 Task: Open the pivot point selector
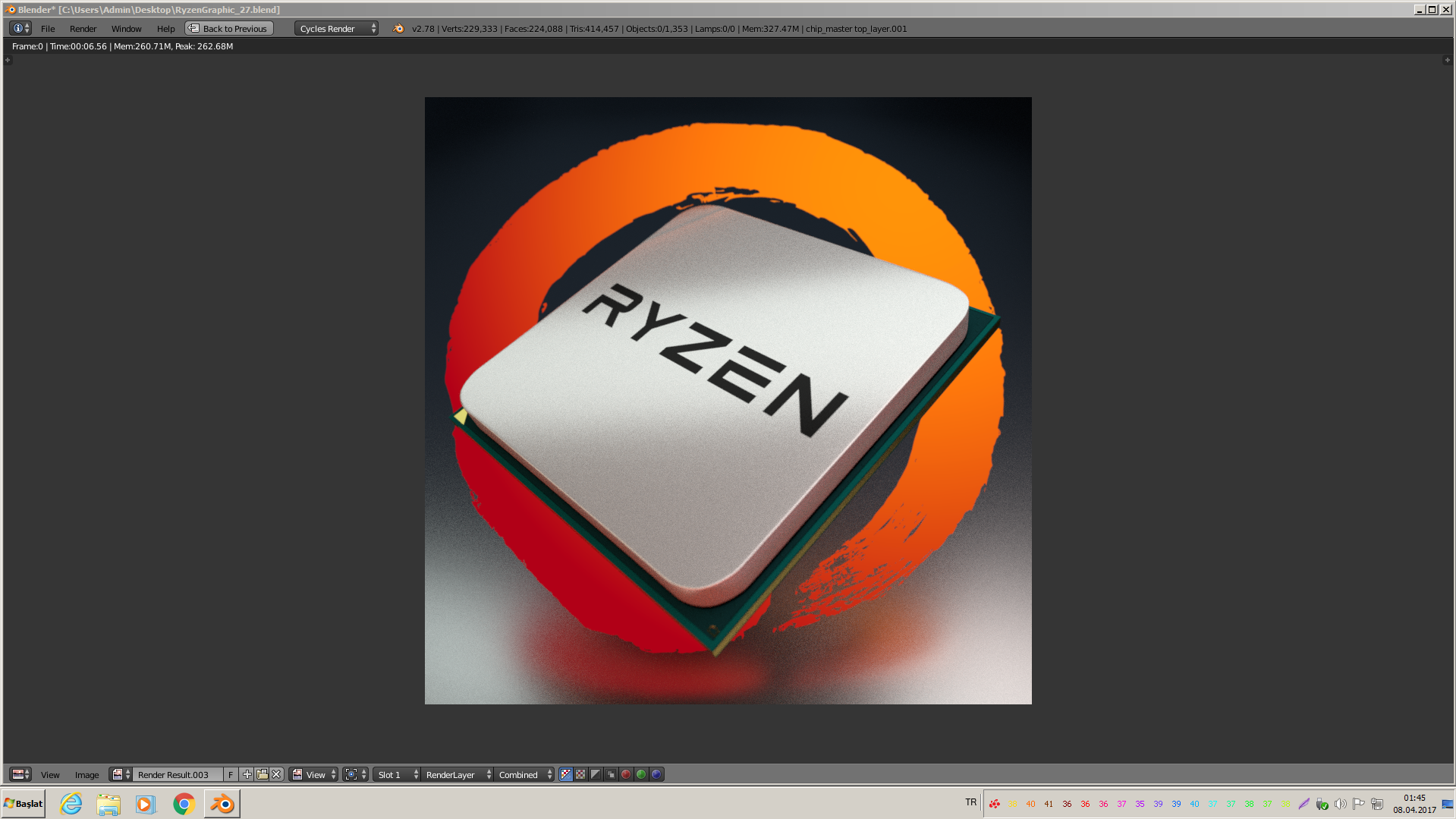tap(355, 774)
